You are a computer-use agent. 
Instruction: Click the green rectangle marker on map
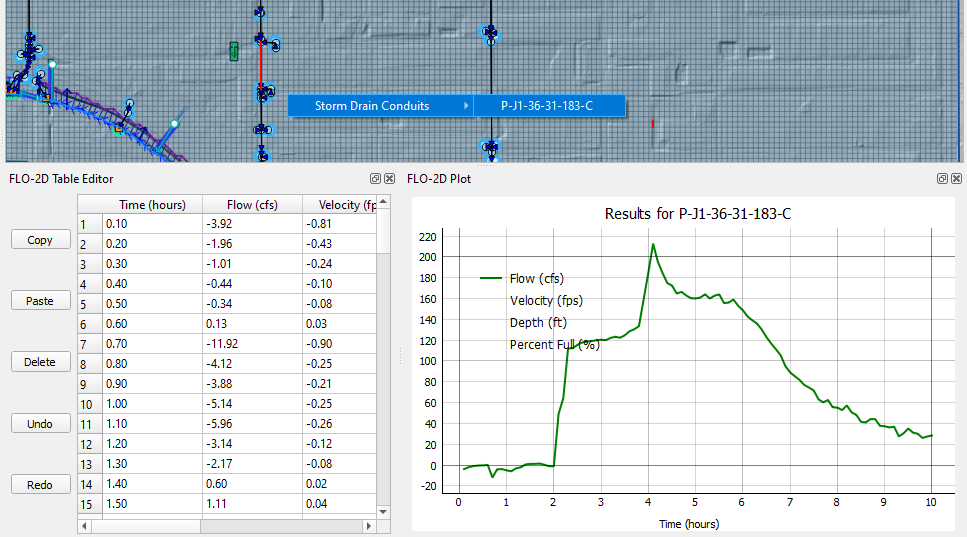[234, 51]
